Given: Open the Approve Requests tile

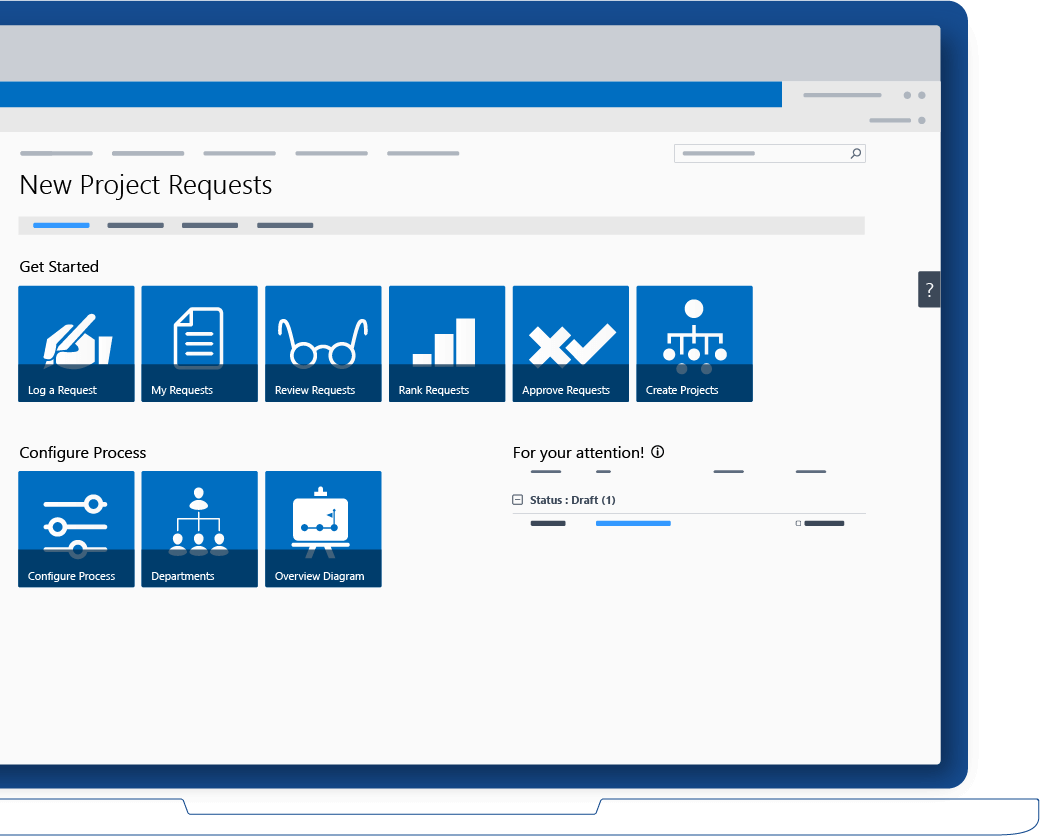Looking at the screenshot, I should pyautogui.click(x=570, y=343).
